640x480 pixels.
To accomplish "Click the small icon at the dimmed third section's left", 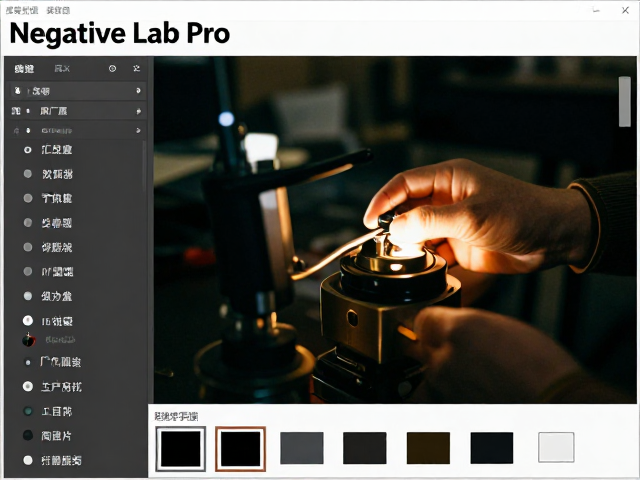I will pyautogui.click(x=16, y=131).
